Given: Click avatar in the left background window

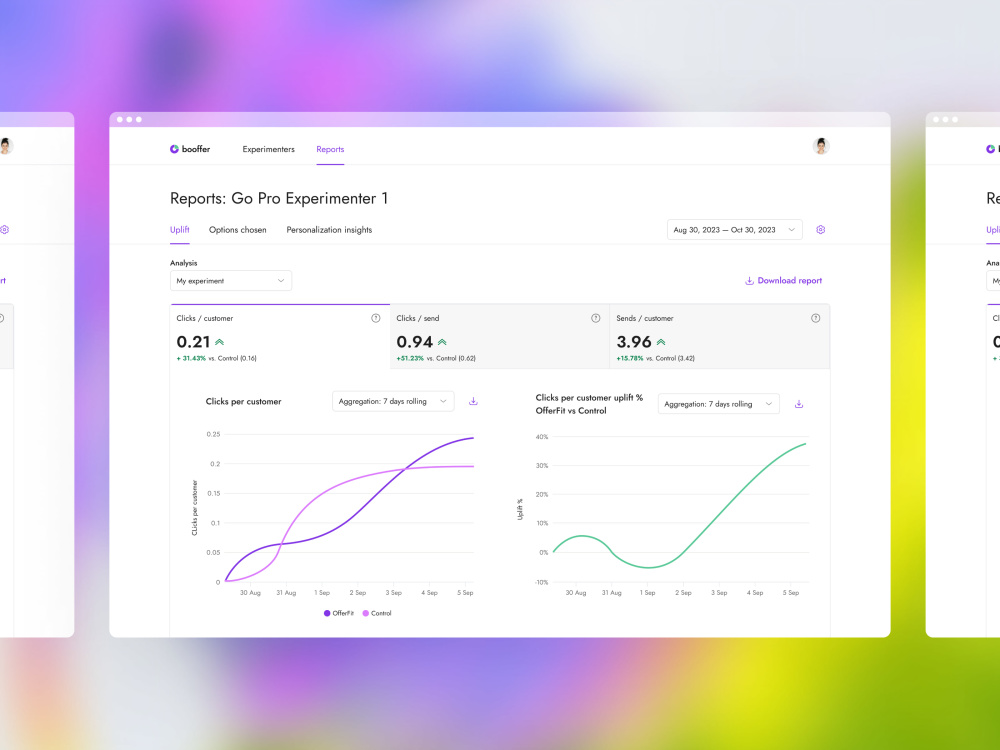Looking at the screenshot, I should tap(6, 146).
